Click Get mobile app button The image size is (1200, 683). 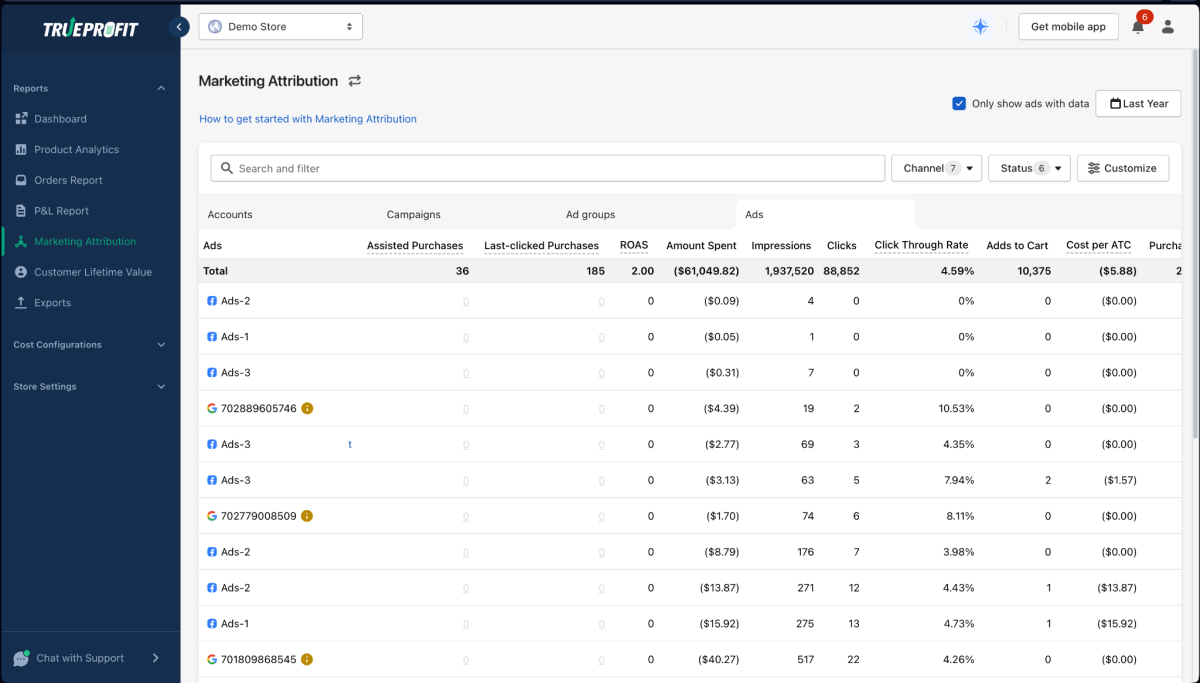point(1068,27)
